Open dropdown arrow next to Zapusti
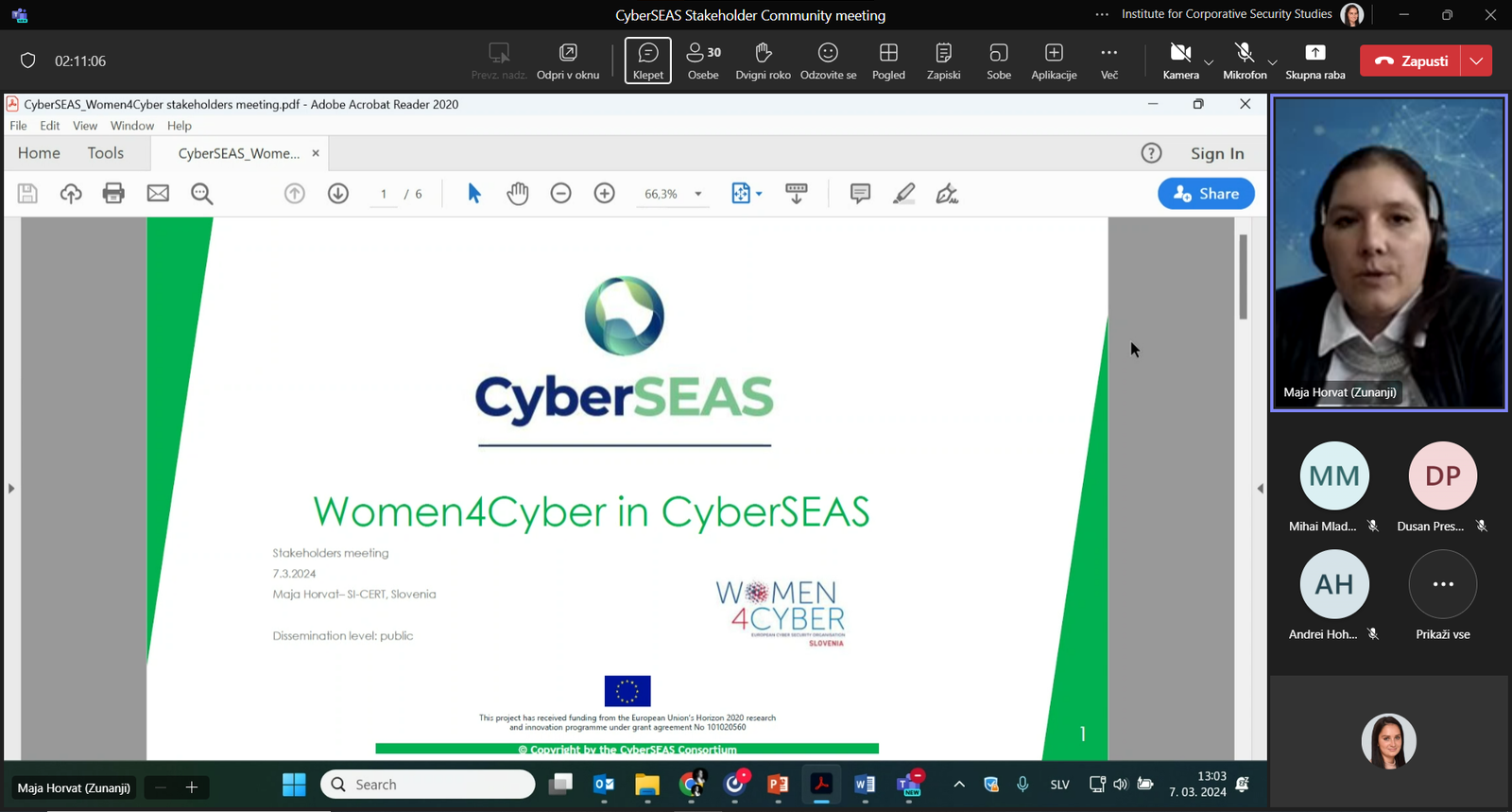The width and height of the screenshot is (1512, 812). pos(1476,60)
